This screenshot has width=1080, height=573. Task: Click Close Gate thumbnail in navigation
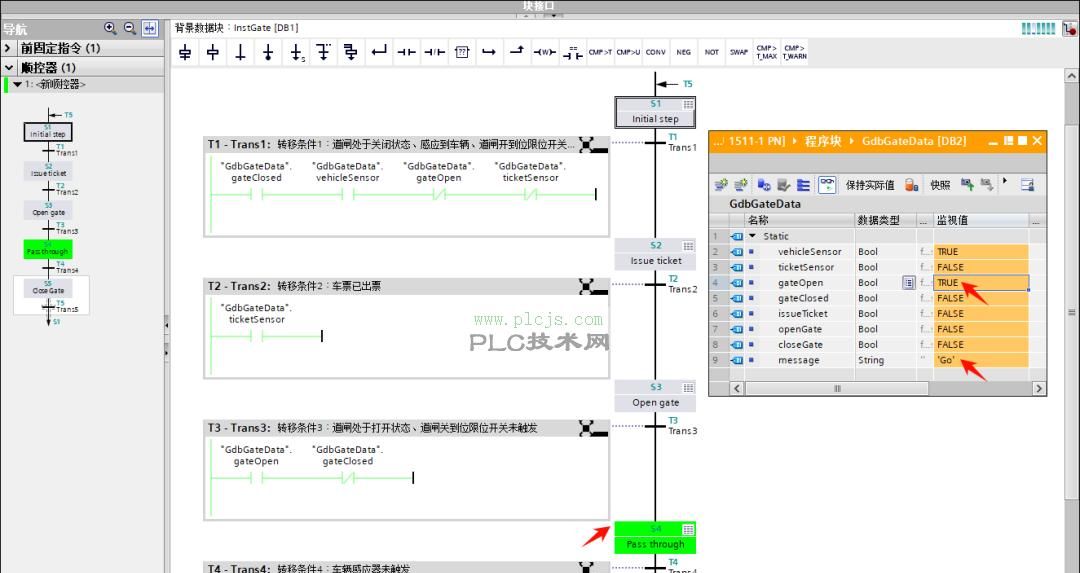coord(48,288)
